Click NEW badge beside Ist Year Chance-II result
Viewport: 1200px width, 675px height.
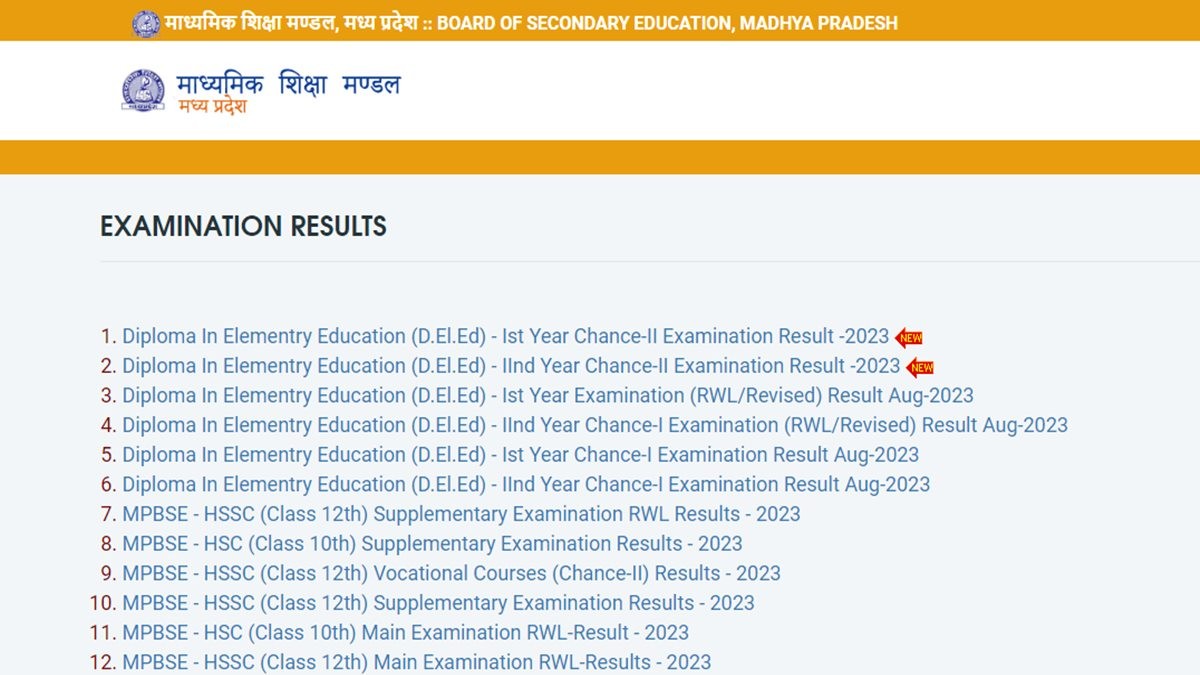tap(909, 338)
